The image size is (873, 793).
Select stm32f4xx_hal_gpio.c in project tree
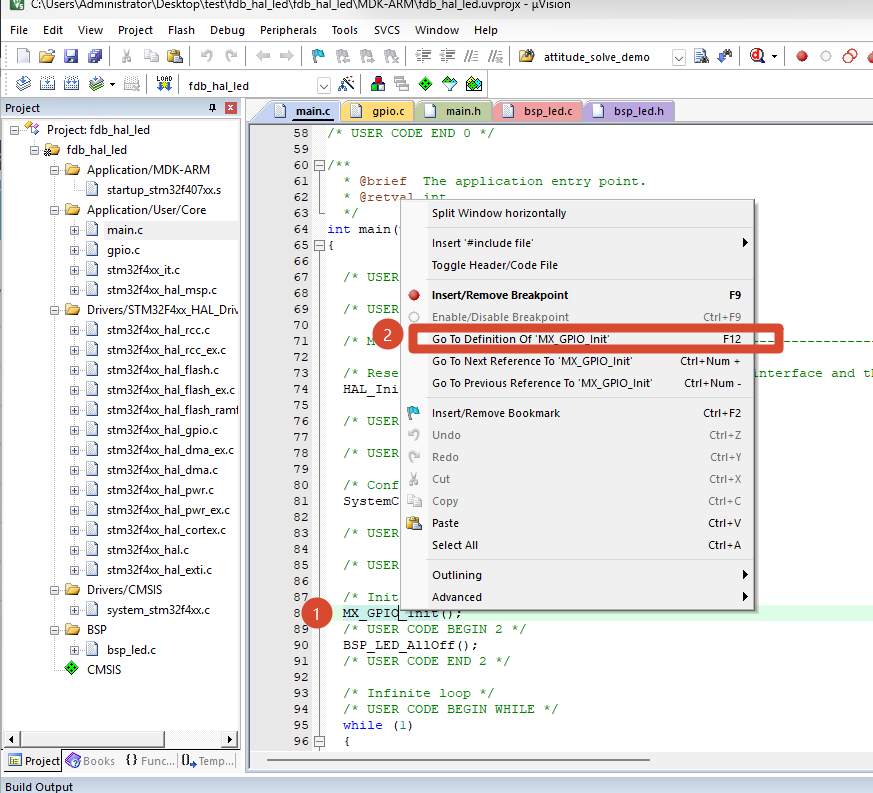click(163, 430)
